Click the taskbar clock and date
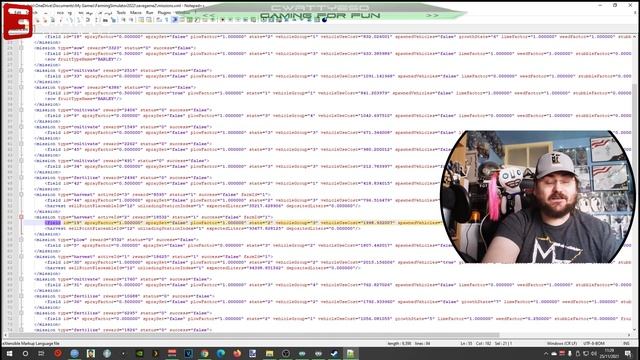This screenshot has height=360, width=640. click(609, 353)
